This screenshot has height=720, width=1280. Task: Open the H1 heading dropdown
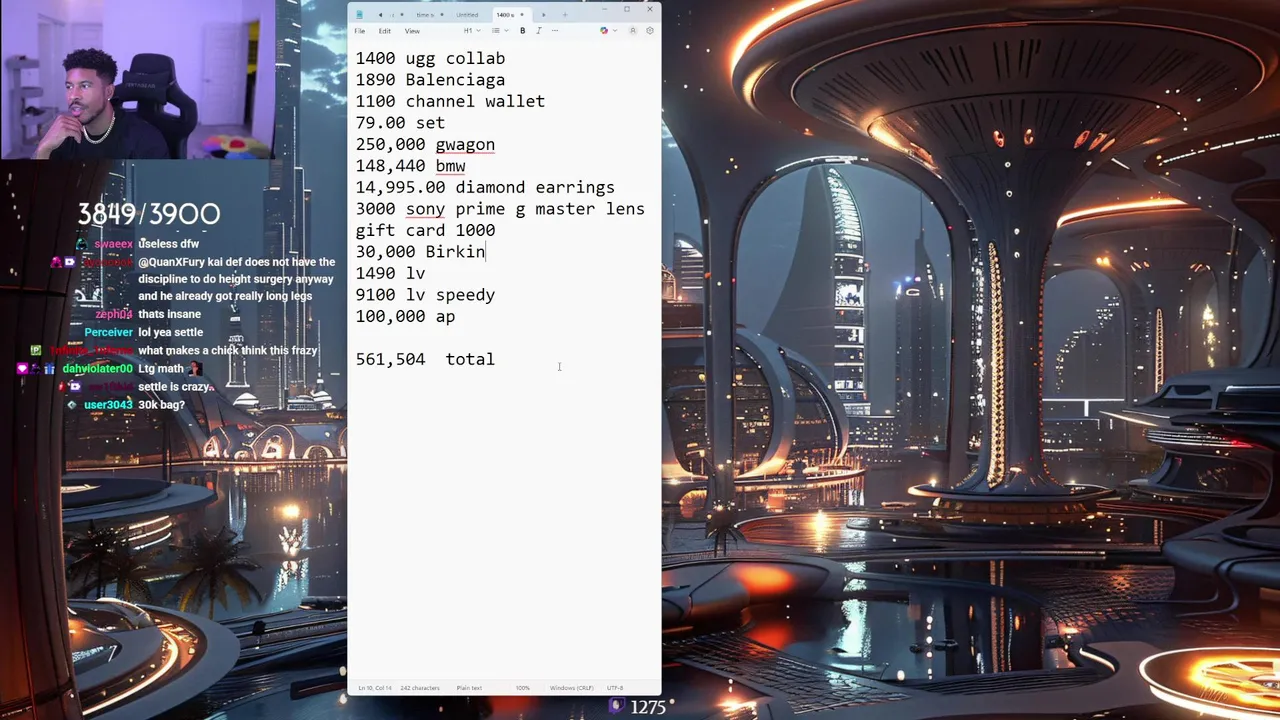[x=472, y=31]
